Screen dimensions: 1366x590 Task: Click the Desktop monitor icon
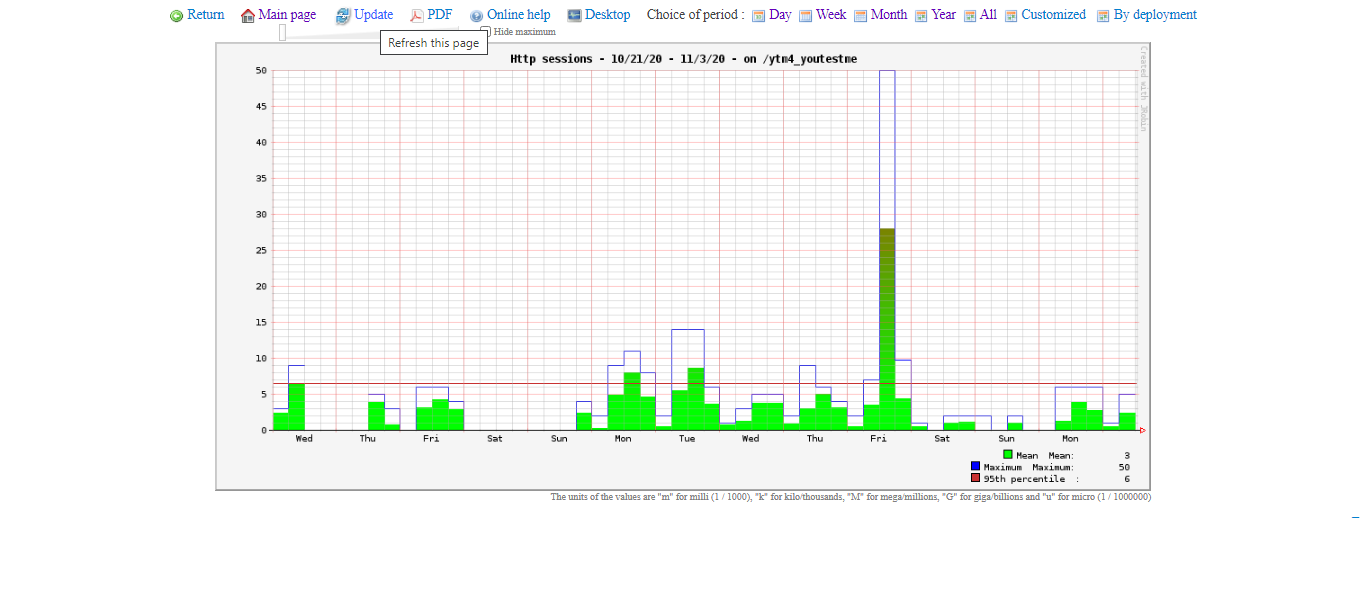574,15
